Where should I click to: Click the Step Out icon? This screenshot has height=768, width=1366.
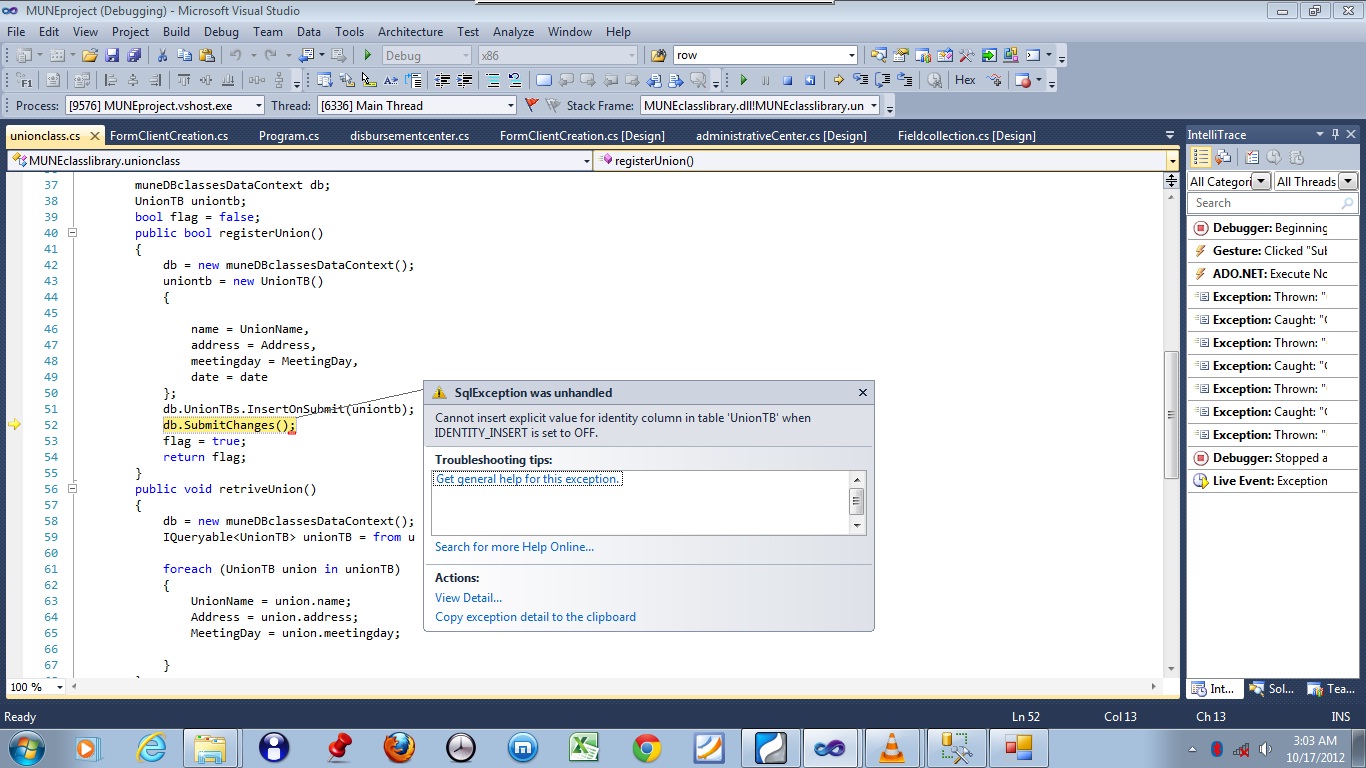(904, 80)
